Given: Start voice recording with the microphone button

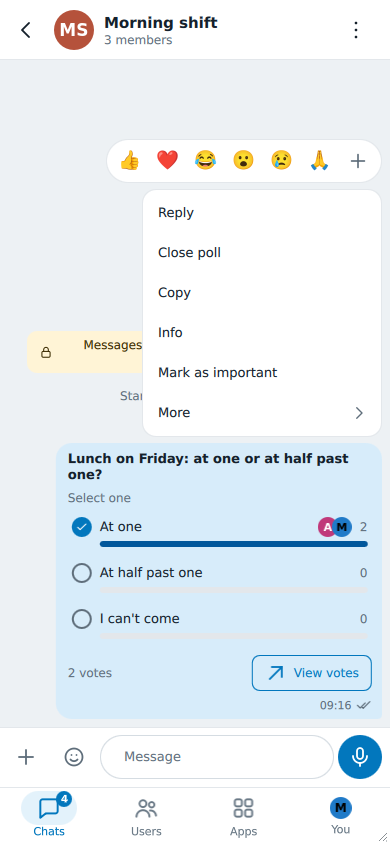Looking at the screenshot, I should tap(360, 757).
